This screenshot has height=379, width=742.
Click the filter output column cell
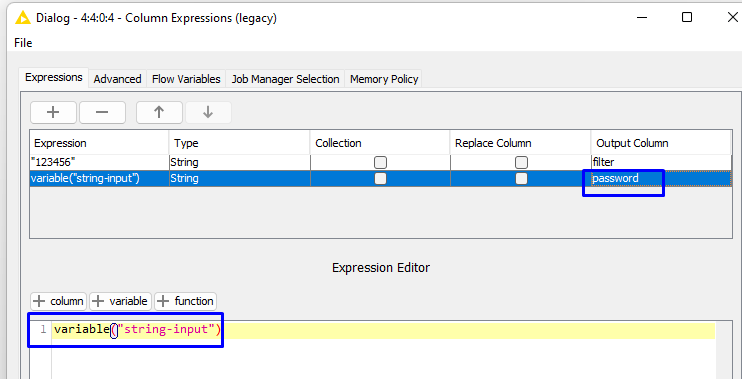661,162
